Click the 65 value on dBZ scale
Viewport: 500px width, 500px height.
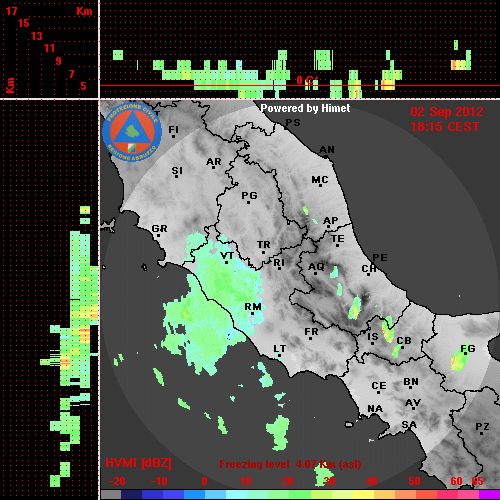(x=478, y=481)
